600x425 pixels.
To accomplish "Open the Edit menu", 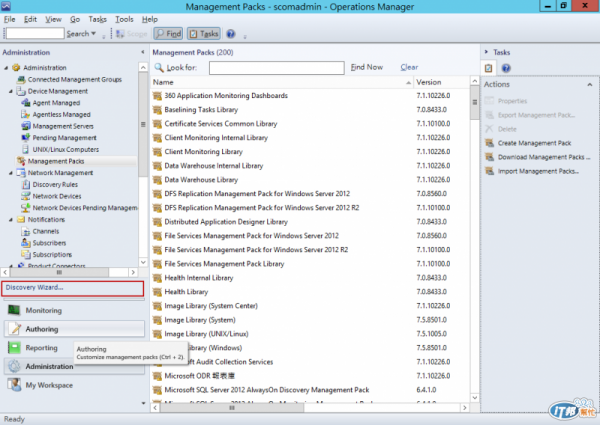I will coord(30,19).
